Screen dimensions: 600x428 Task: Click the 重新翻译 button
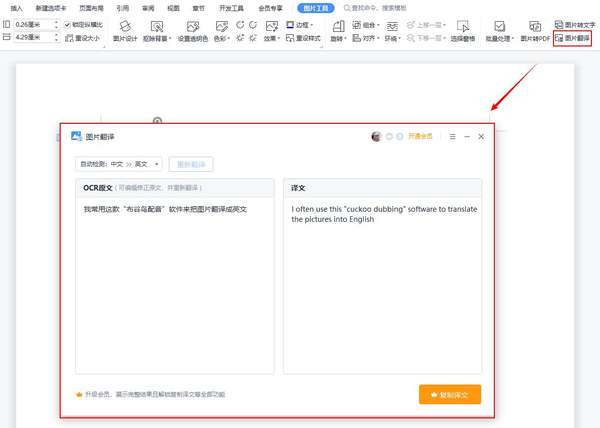click(x=190, y=164)
